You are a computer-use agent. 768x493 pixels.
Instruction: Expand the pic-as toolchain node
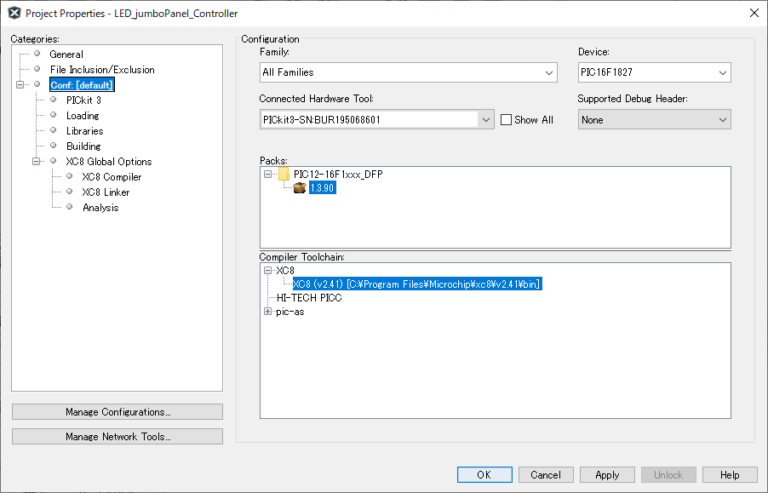(267, 312)
